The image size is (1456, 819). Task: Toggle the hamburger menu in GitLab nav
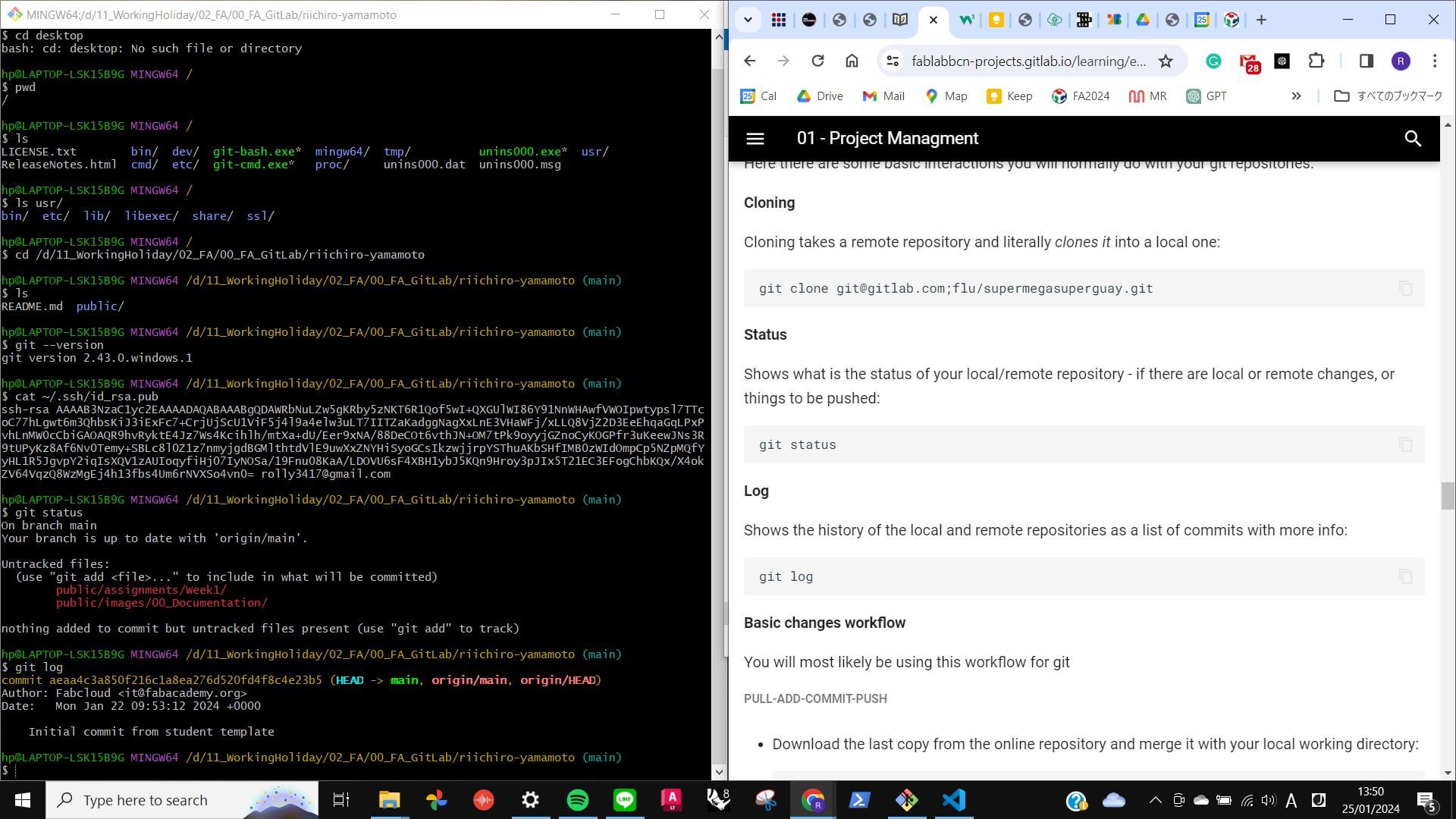tap(756, 138)
